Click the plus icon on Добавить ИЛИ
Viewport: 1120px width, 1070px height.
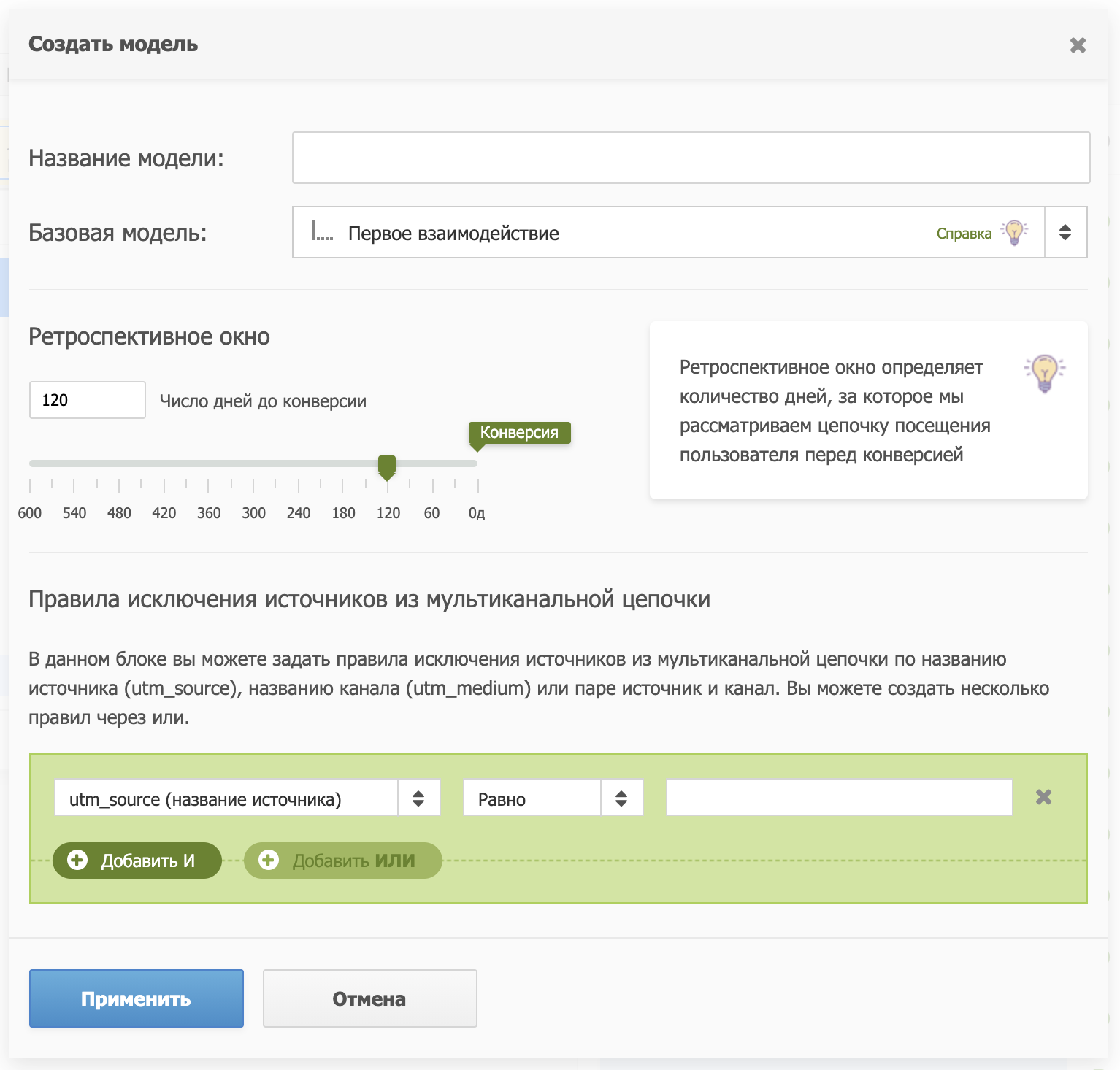click(269, 861)
